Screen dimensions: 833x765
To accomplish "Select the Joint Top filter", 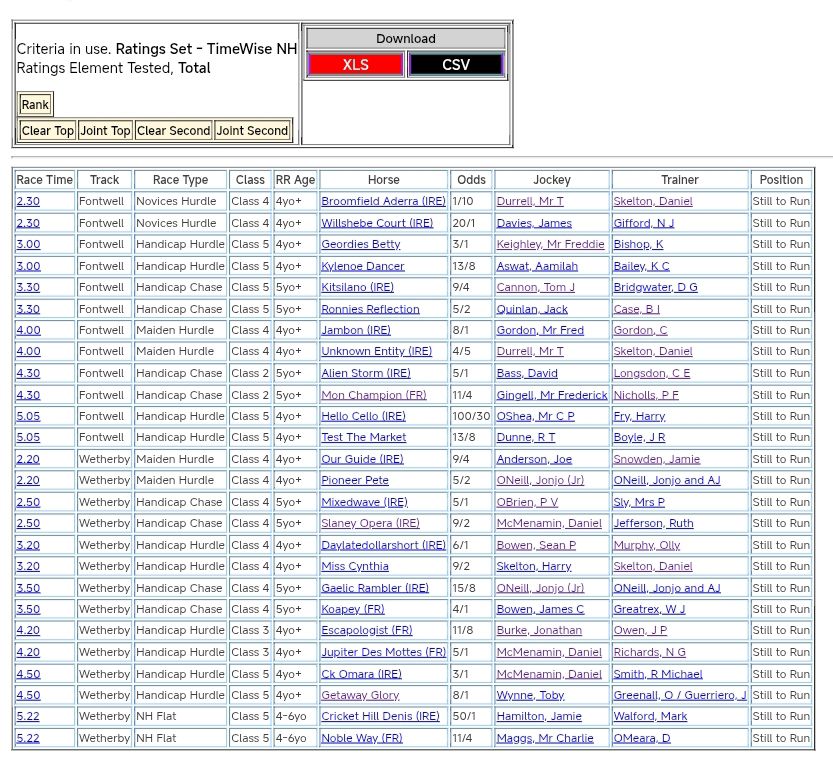I will [105, 131].
